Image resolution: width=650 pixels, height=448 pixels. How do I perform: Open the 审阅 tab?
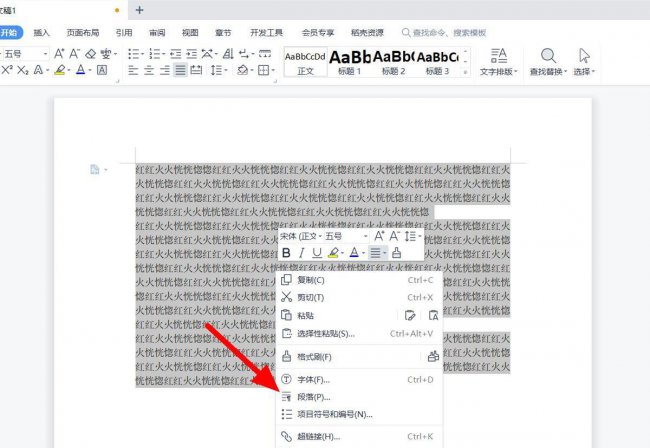click(157, 32)
